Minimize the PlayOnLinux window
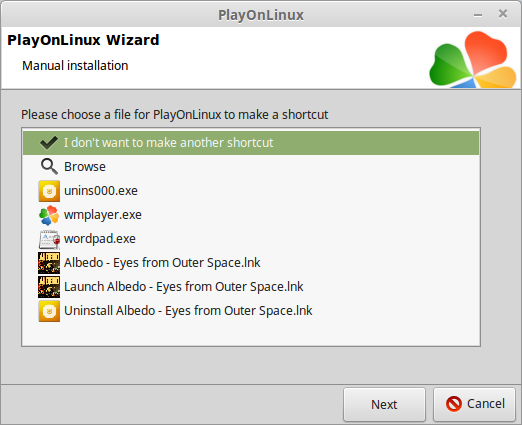The height and width of the screenshot is (425, 522). [478, 15]
